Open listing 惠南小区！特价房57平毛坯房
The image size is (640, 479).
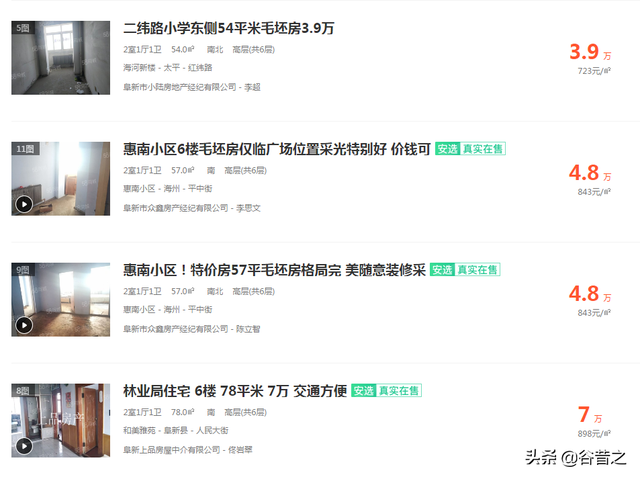click(x=274, y=270)
